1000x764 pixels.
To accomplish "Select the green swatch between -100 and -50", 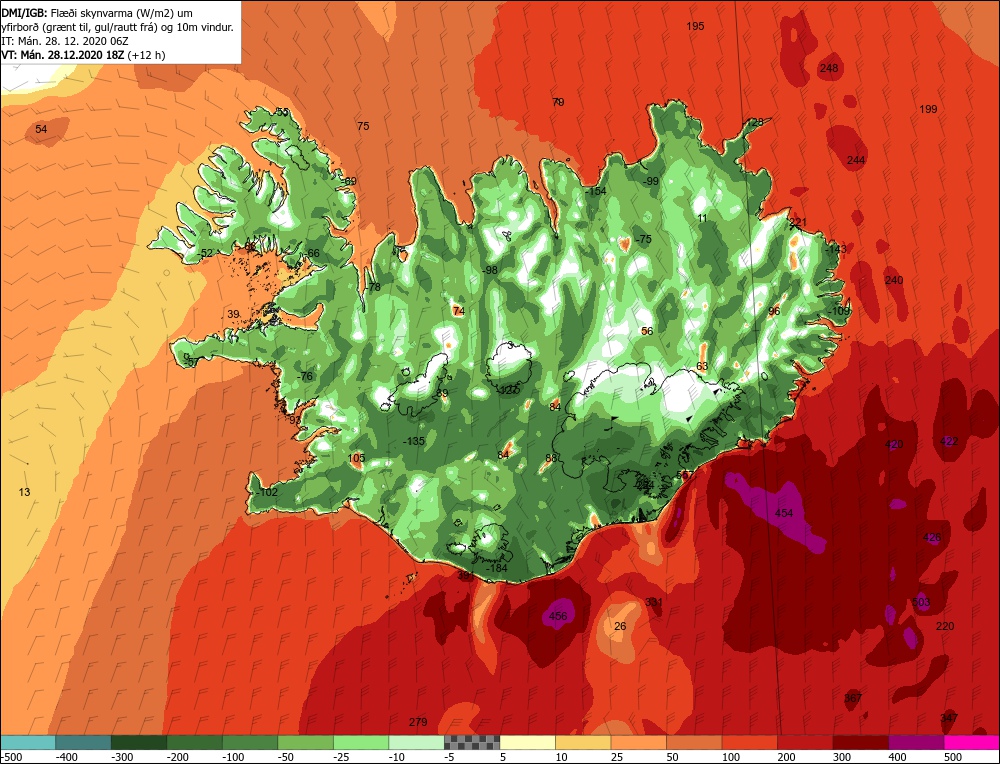I will pyautogui.click(x=249, y=742).
